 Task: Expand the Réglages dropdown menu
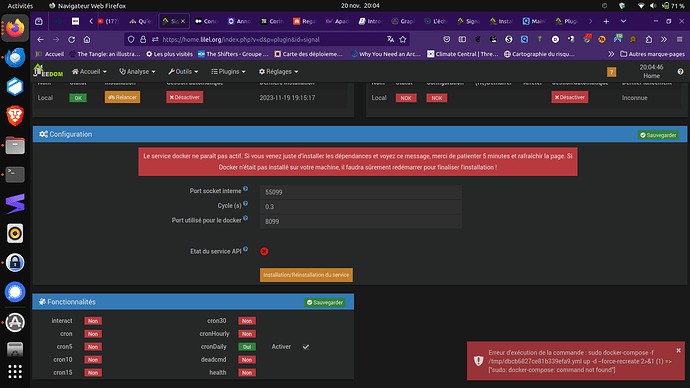(x=279, y=72)
